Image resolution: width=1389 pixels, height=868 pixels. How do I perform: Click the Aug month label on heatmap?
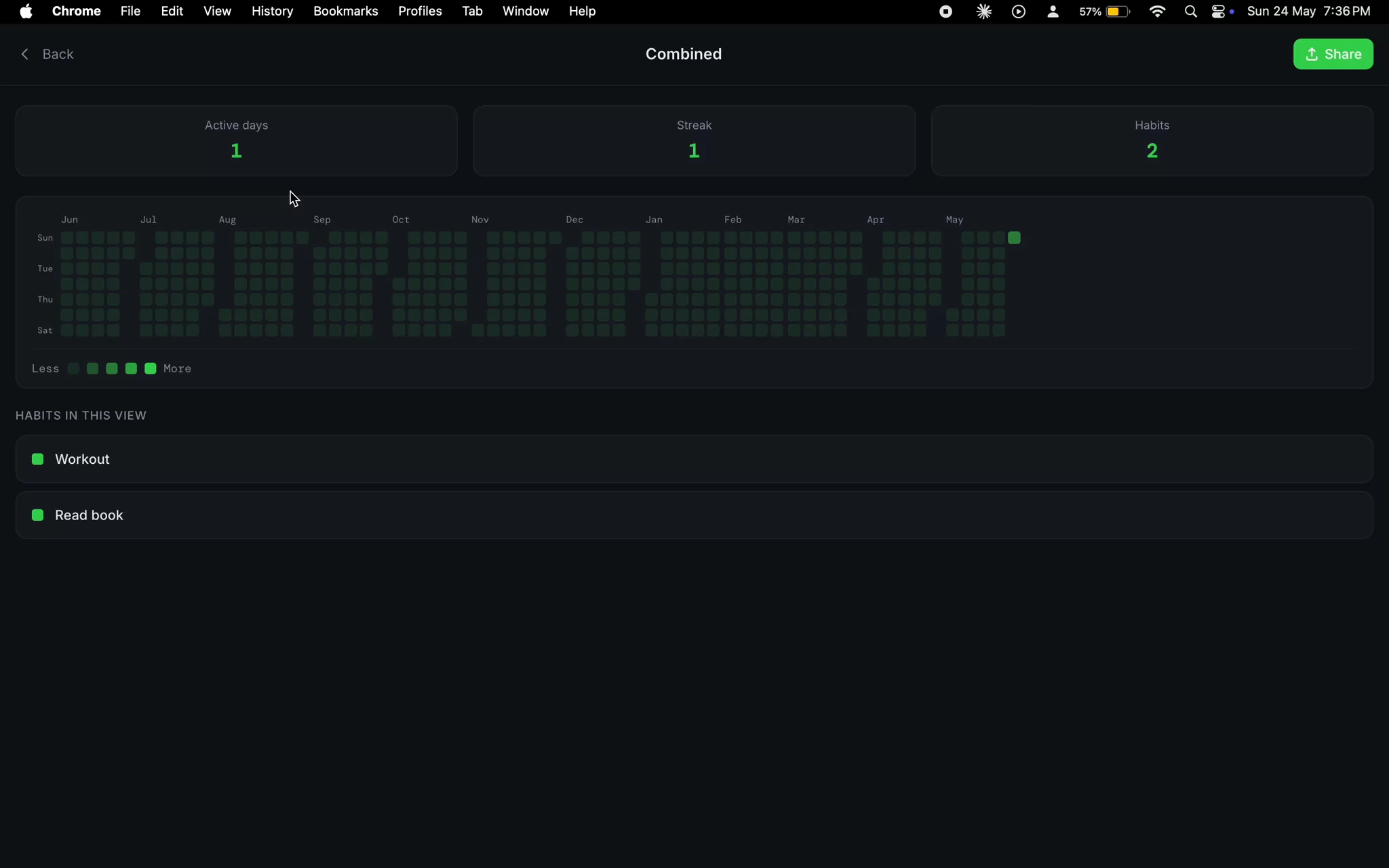228,220
